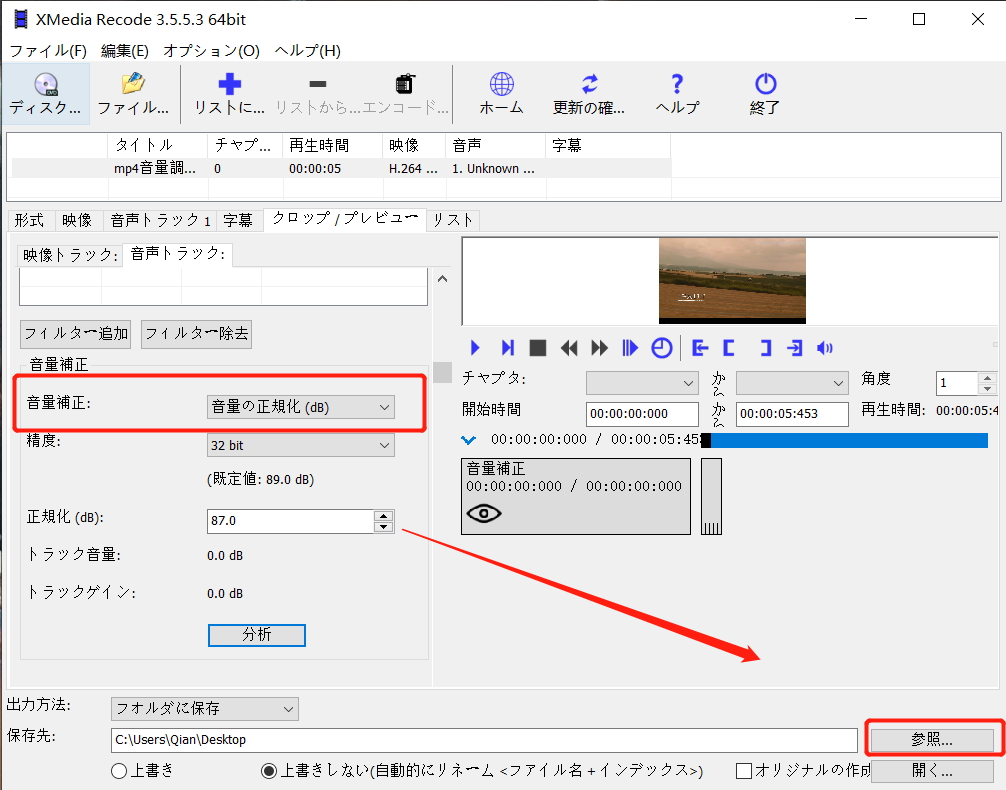This screenshot has width=1006, height=790.
Task: Click the Check for Updates icon
Action: pyautogui.click(x=589, y=86)
